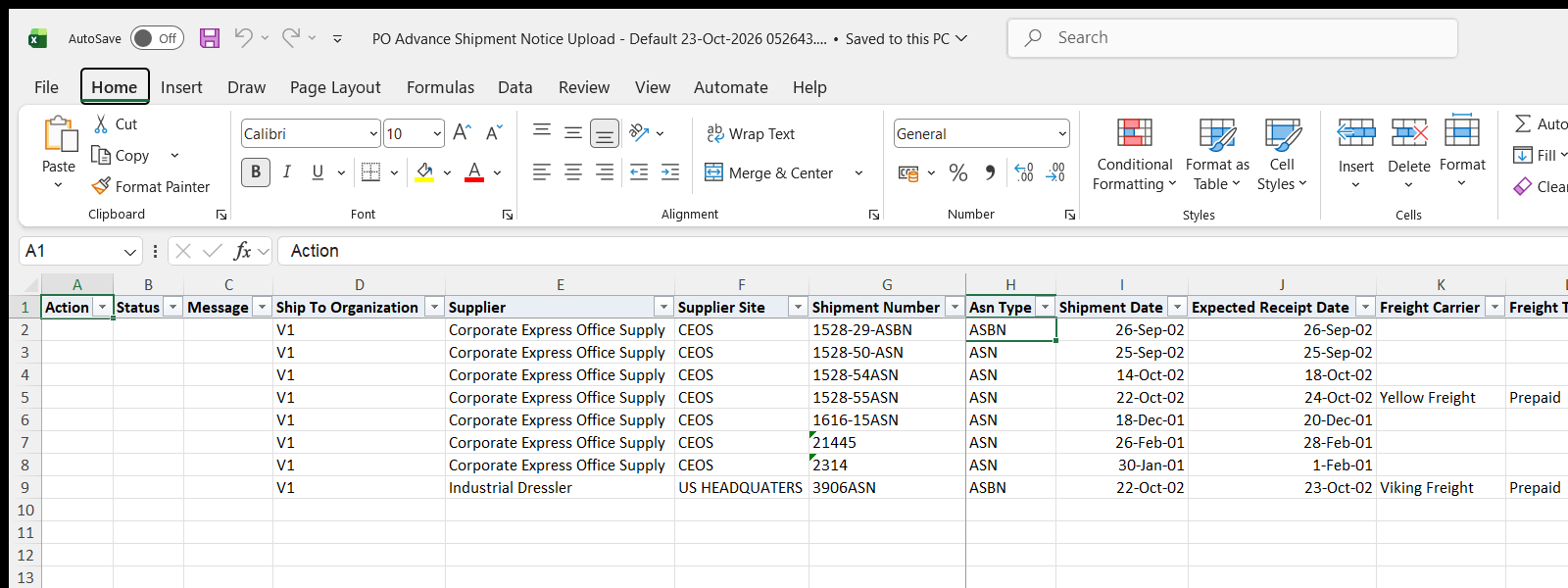This screenshot has height=588, width=1568.
Task: Open filter dropdown for Supplier column
Action: (663, 308)
